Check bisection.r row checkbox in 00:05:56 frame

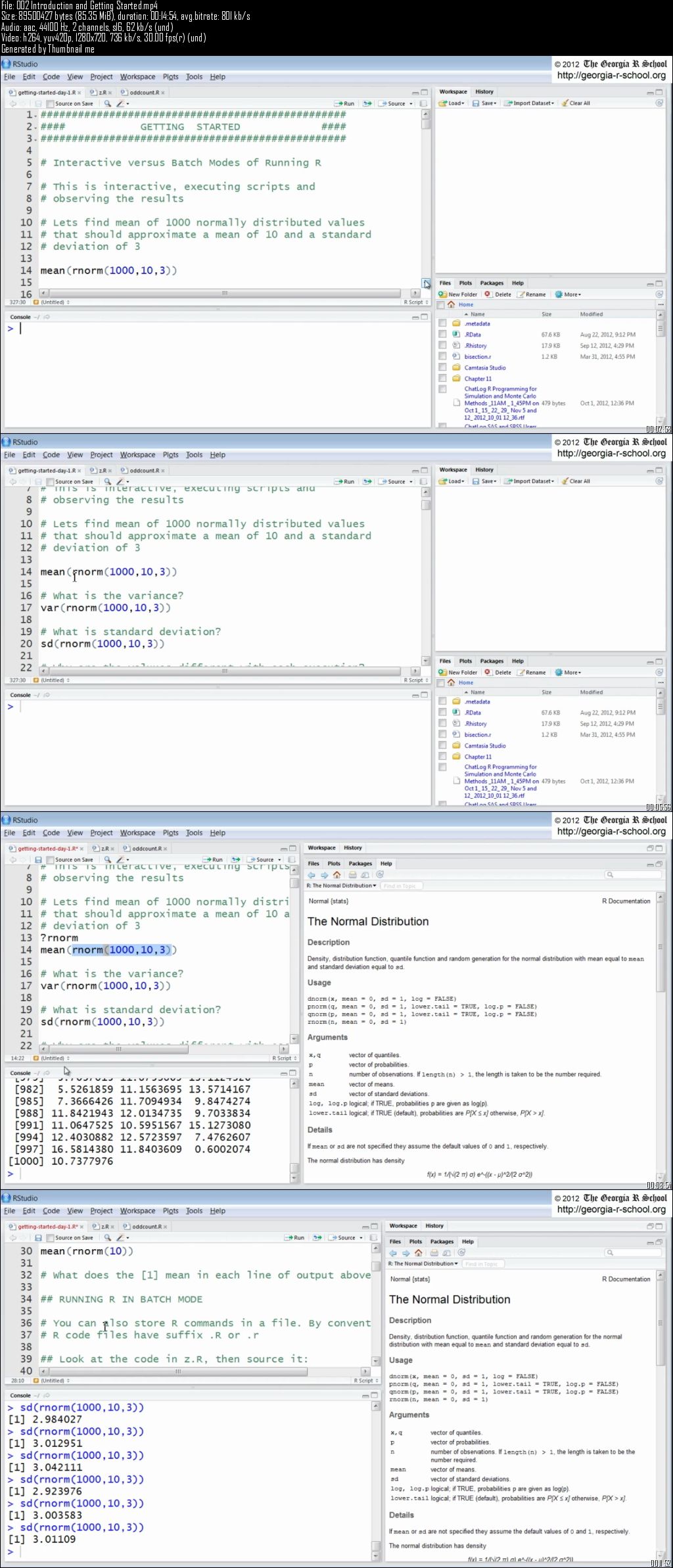(x=442, y=734)
